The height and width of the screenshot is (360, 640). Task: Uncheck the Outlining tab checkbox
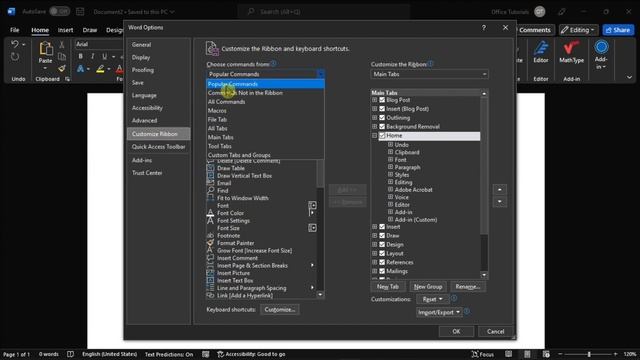[x=382, y=118]
